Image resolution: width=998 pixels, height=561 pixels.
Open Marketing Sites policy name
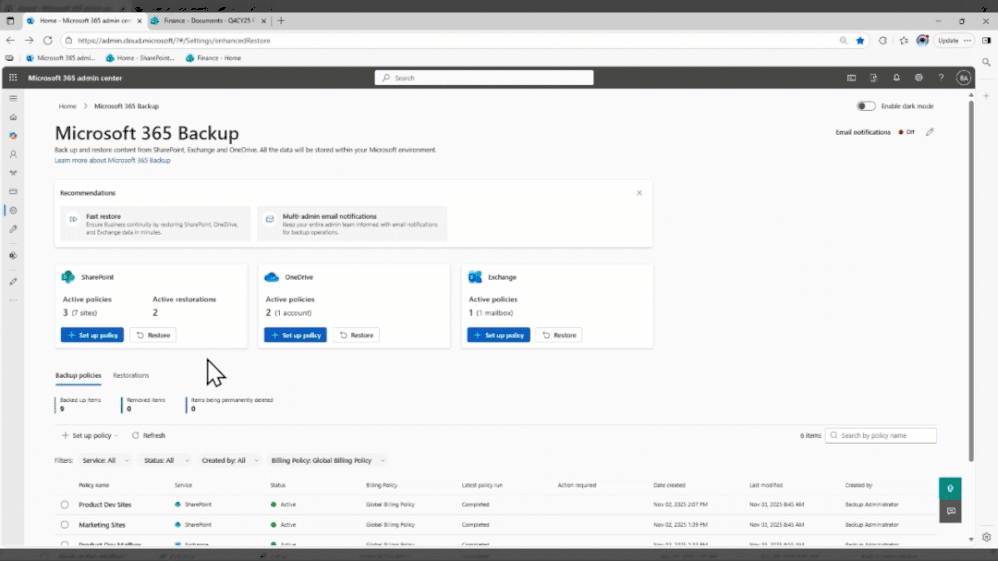[x=102, y=525]
